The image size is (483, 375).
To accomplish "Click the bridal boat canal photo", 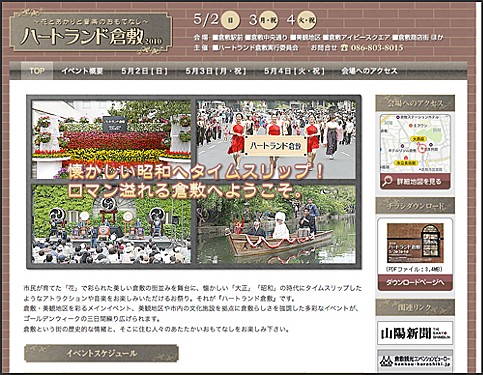I will click(276, 224).
